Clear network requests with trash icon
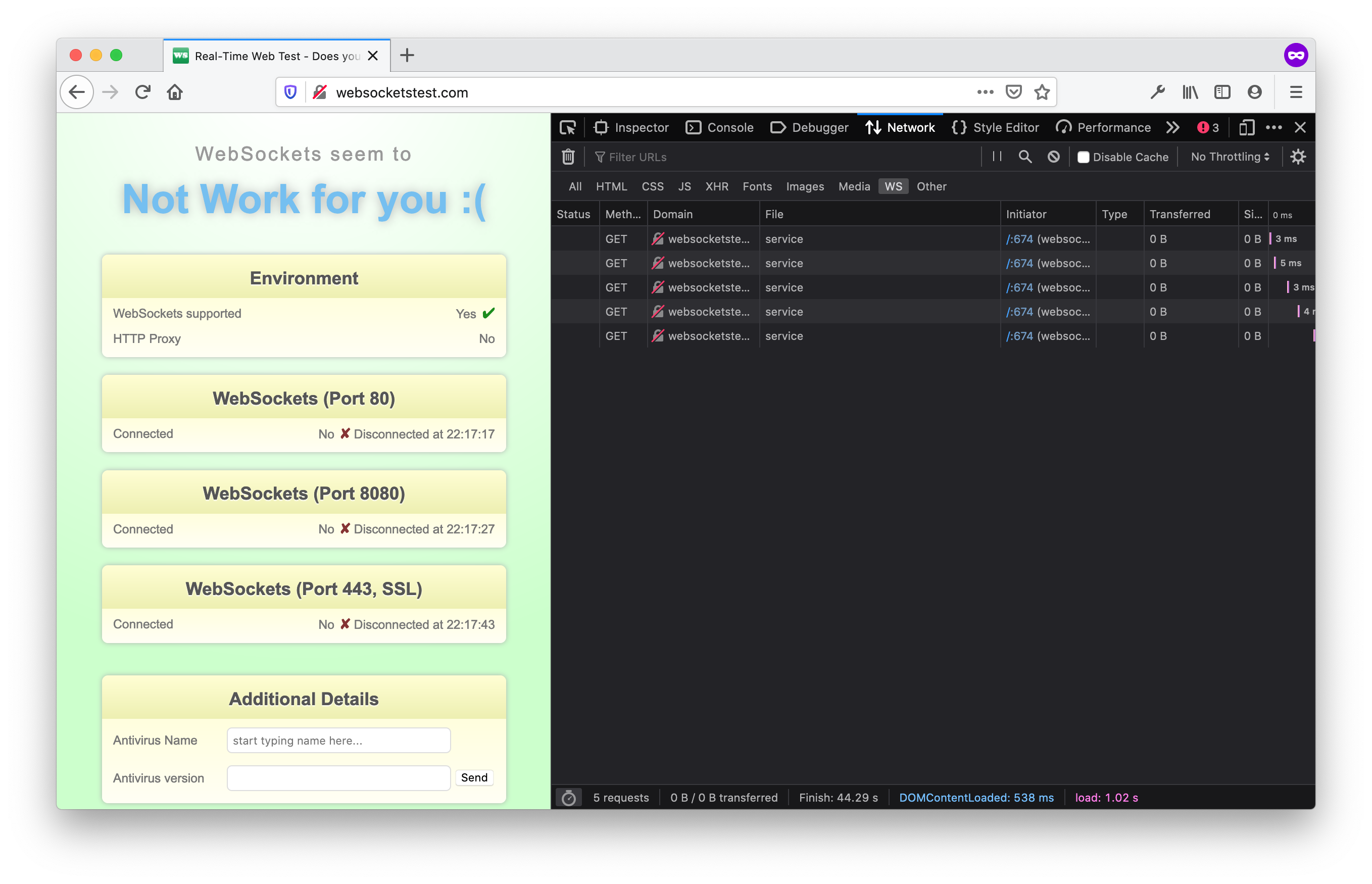1372x884 pixels. pyautogui.click(x=568, y=157)
